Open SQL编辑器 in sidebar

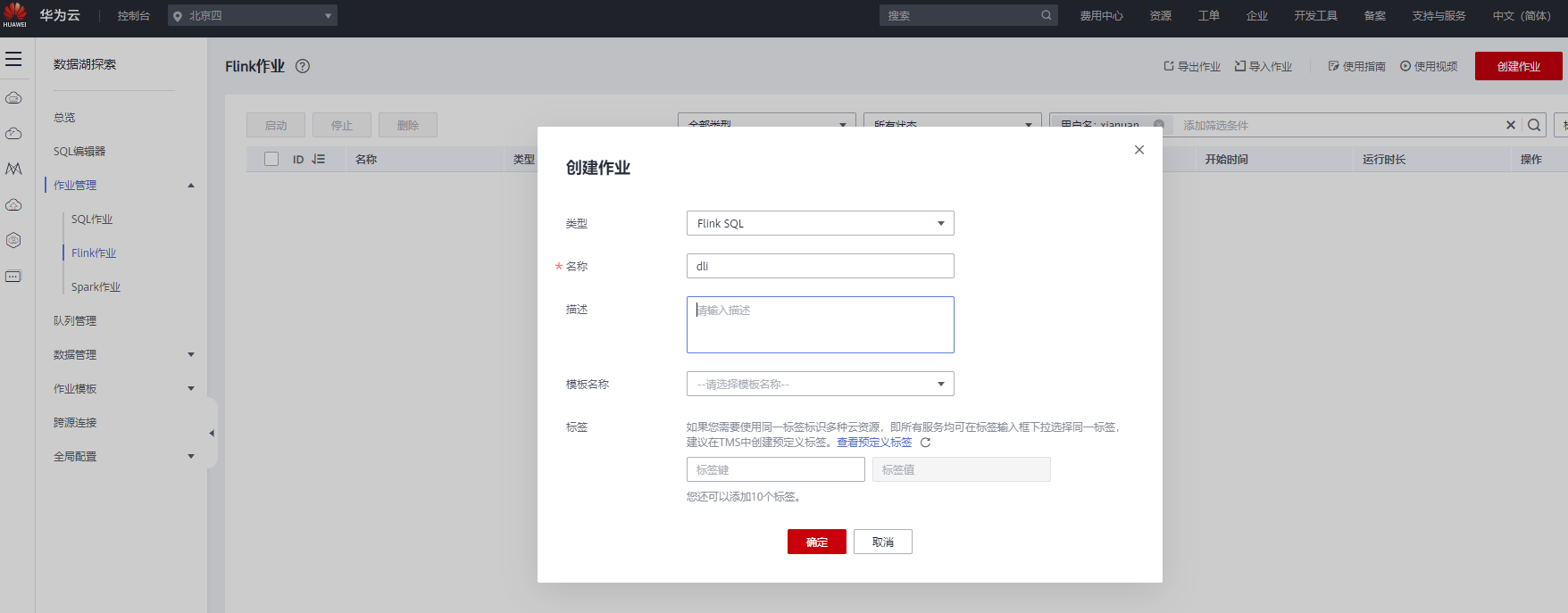coord(79,152)
